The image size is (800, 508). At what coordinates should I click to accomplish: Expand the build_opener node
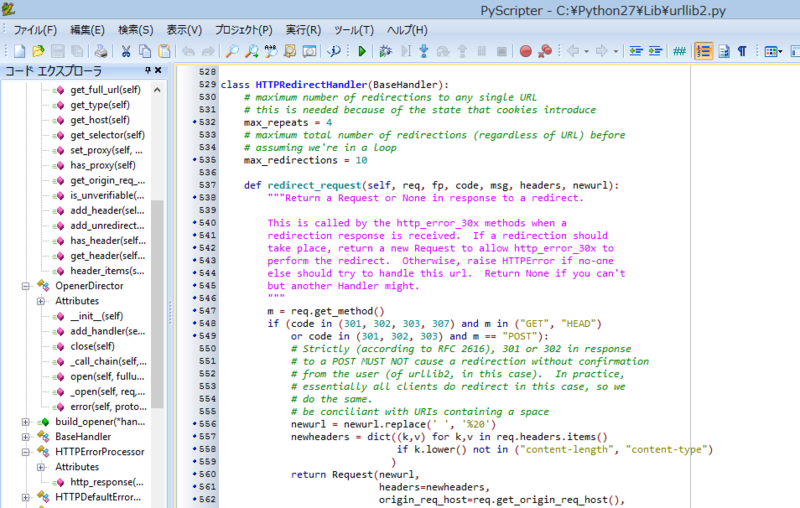tap(26, 422)
